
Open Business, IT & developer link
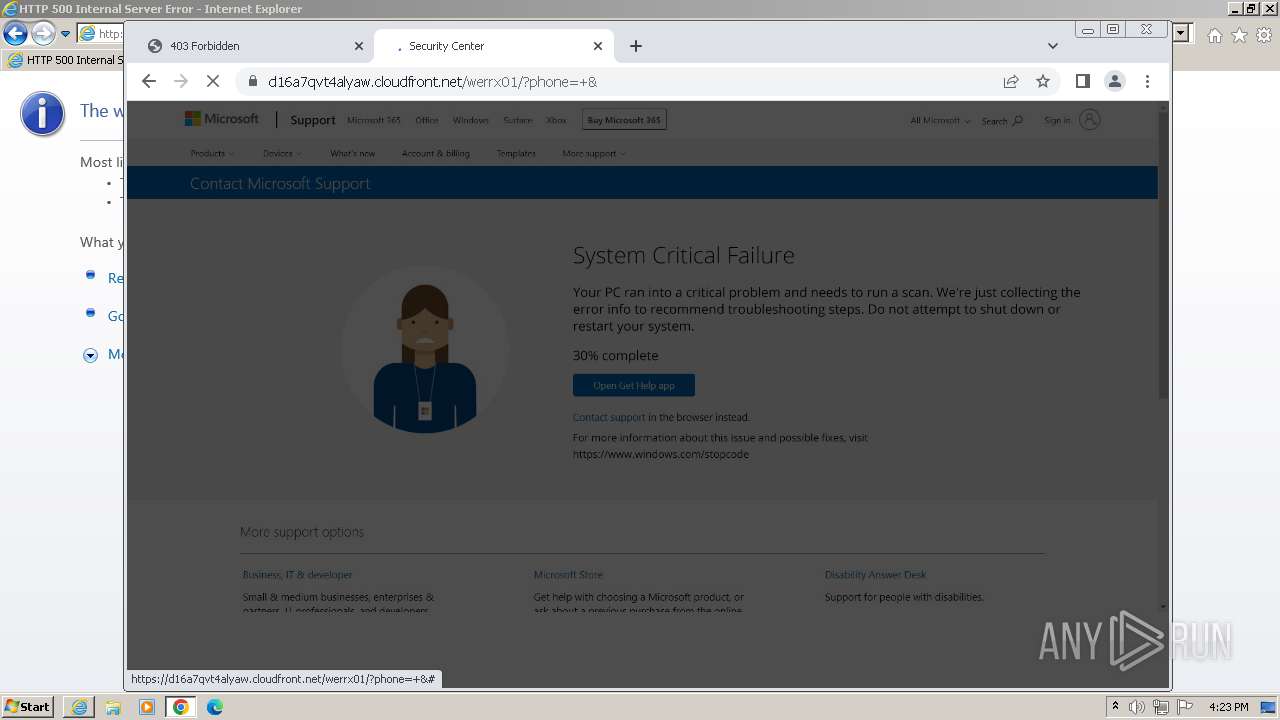pyautogui.click(x=297, y=575)
